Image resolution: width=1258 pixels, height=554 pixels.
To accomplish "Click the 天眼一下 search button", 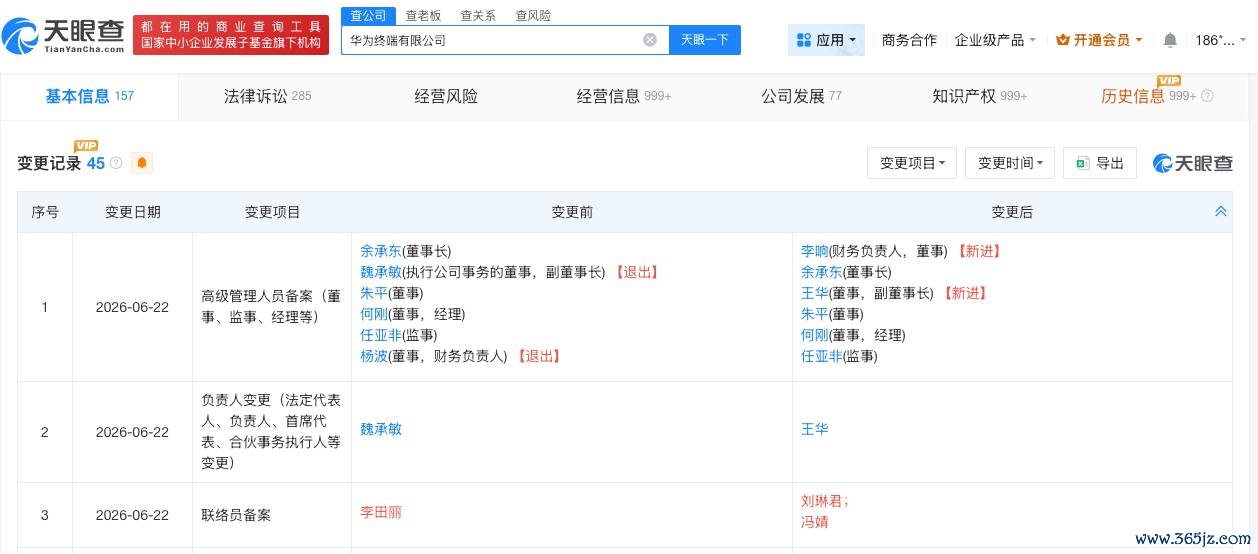I will 705,40.
